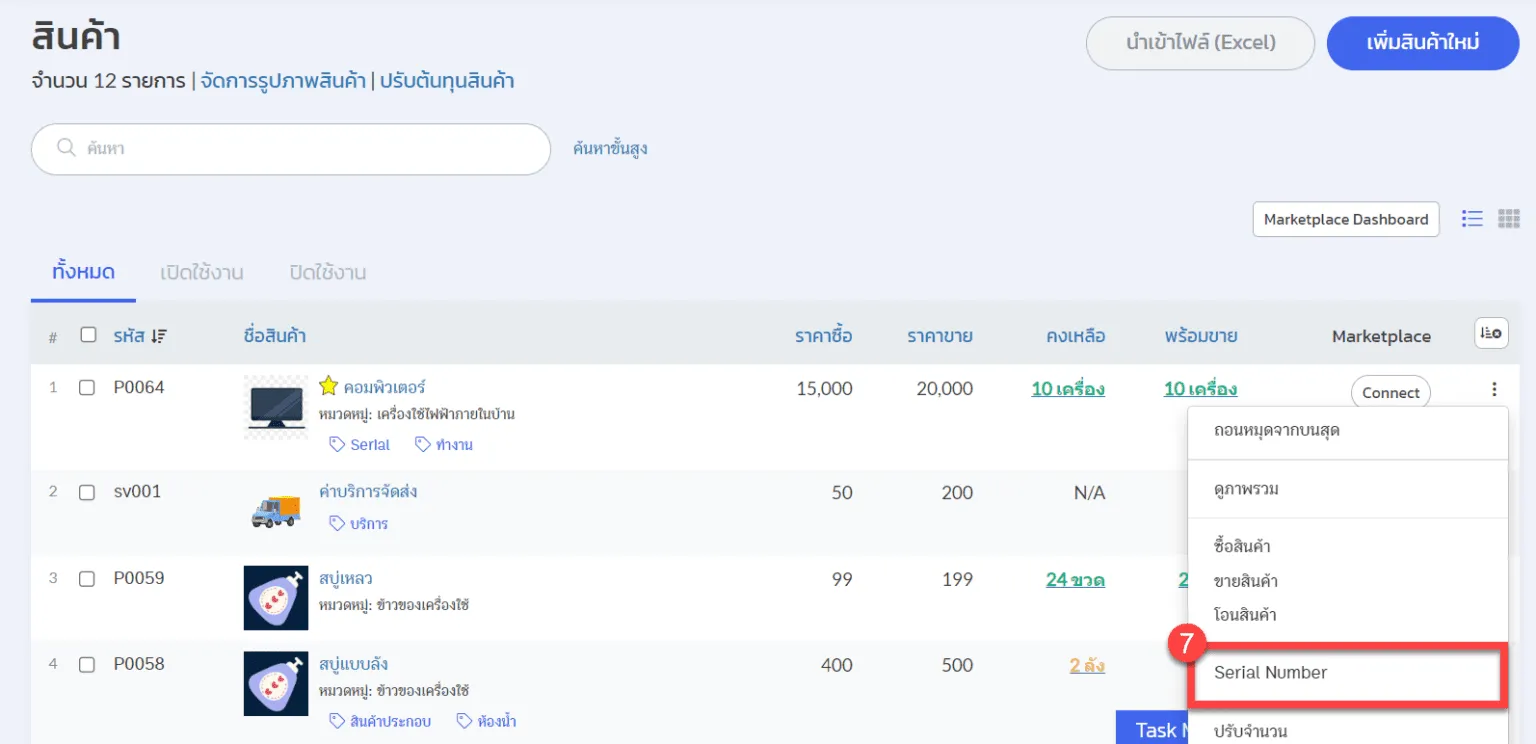Viewport: 1536px width, 744px height.
Task: Click the three-dot menu for คอมพิวเตอร์
Action: (x=1494, y=390)
